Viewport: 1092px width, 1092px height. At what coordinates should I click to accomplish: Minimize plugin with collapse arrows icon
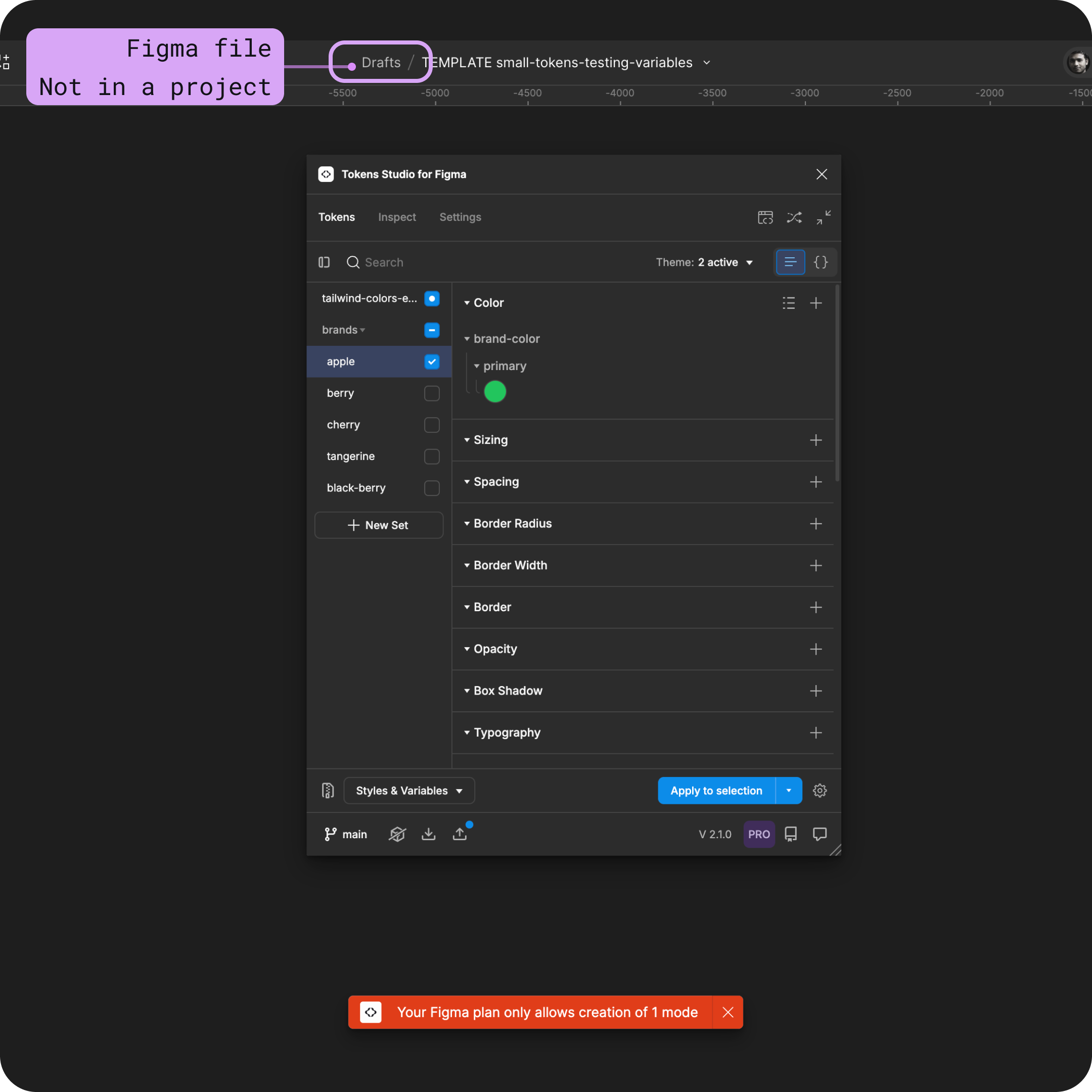click(x=824, y=217)
